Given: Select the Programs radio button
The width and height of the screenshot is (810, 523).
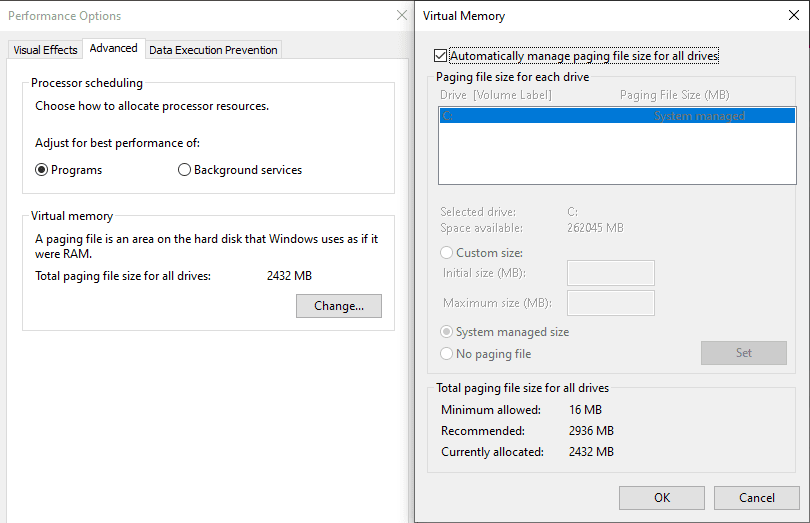Looking at the screenshot, I should [42, 170].
